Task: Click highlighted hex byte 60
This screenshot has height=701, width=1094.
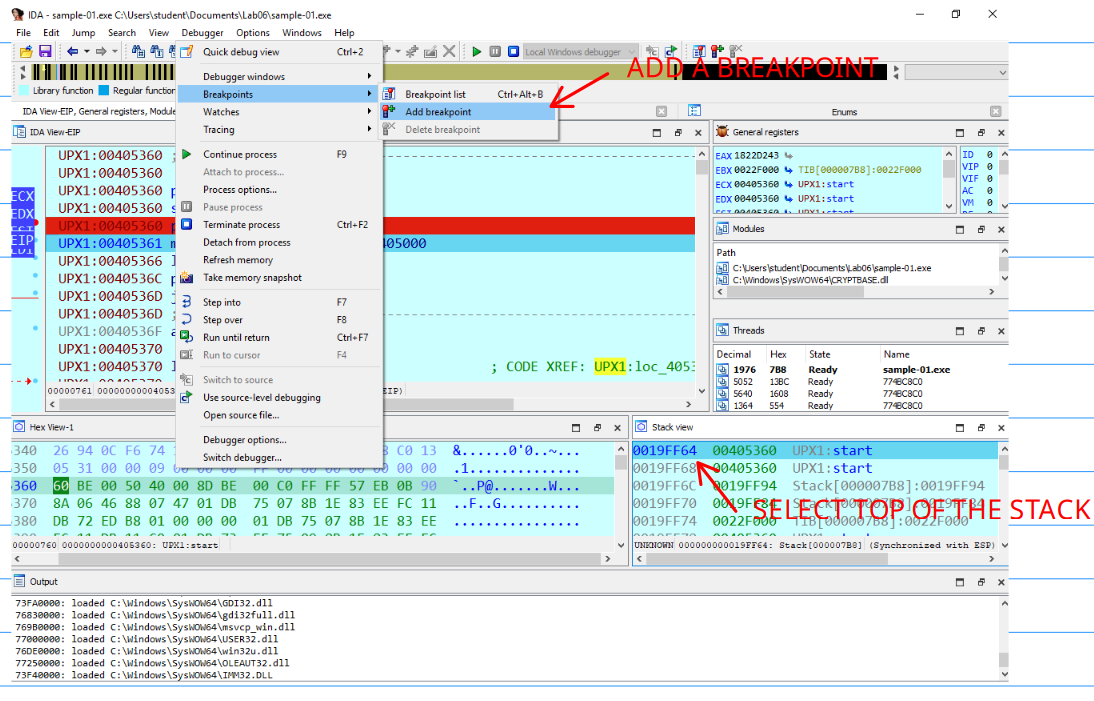Action: coord(61,485)
